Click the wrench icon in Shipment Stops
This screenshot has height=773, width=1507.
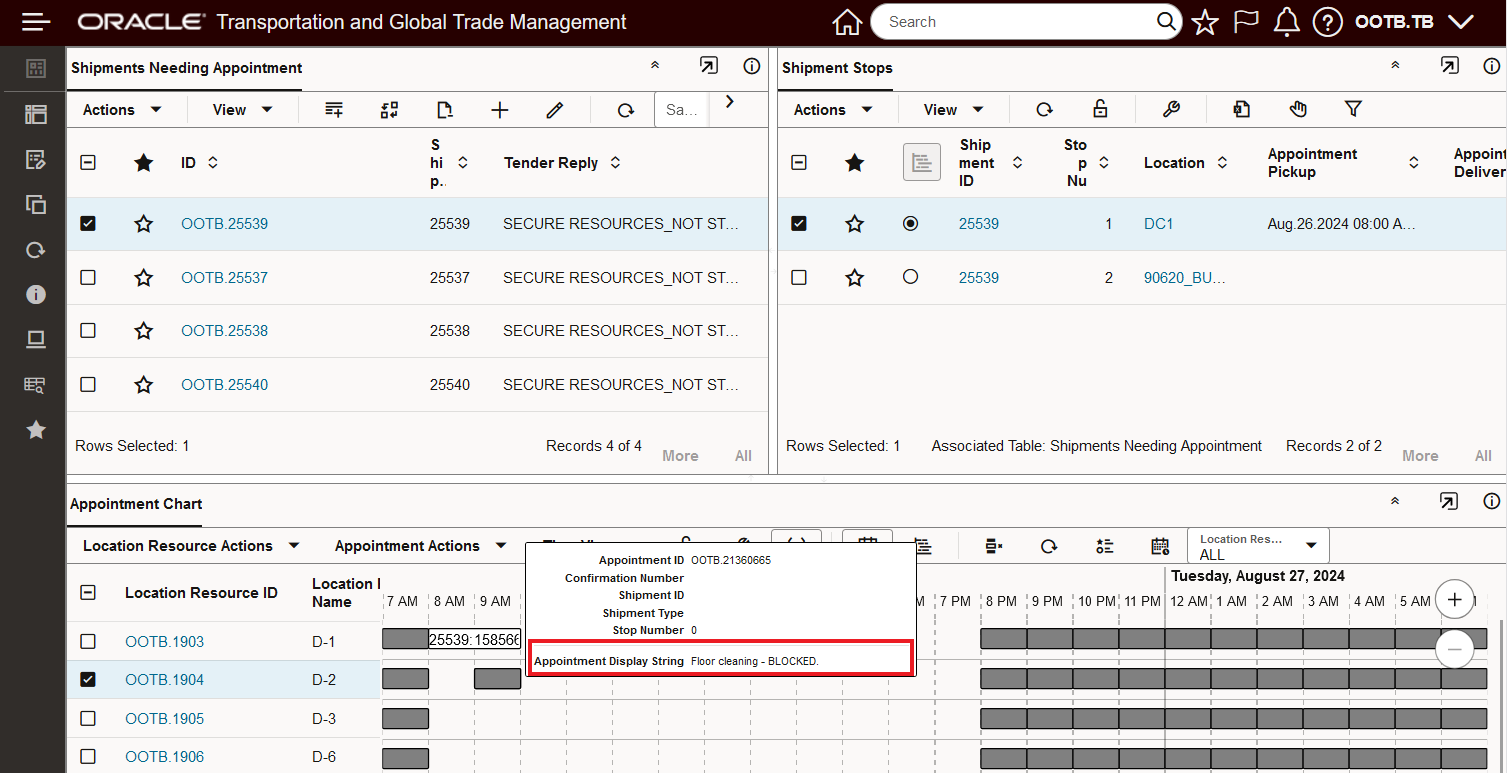click(x=1172, y=109)
